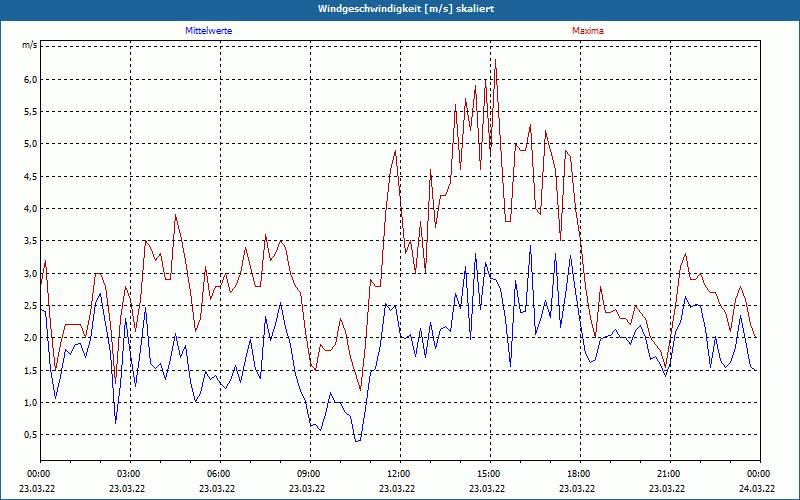This screenshot has height=500, width=800.
Task: Click the 1,5 y-axis value
Action: pyautogui.click(x=31, y=370)
